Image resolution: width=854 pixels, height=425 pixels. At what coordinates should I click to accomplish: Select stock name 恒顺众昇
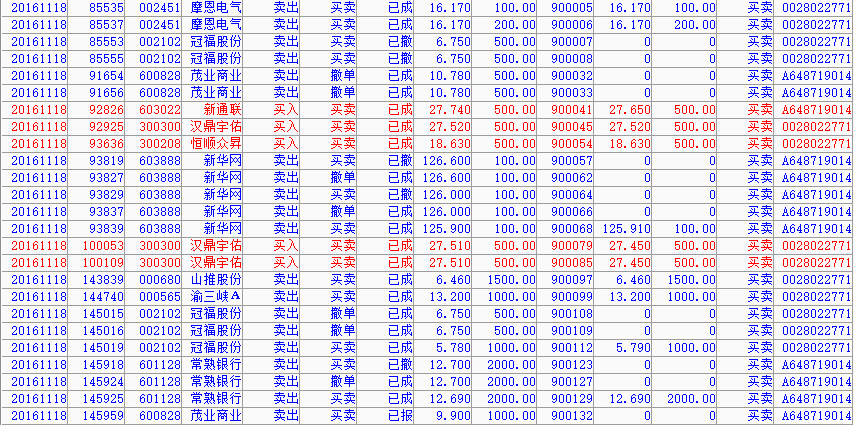tap(216, 144)
